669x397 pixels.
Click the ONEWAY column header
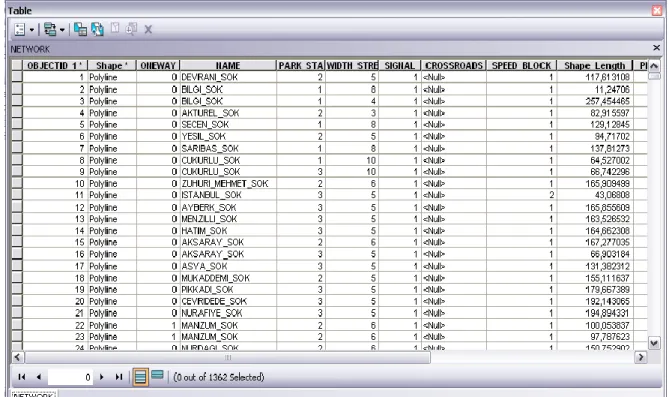pyautogui.click(x=158, y=65)
